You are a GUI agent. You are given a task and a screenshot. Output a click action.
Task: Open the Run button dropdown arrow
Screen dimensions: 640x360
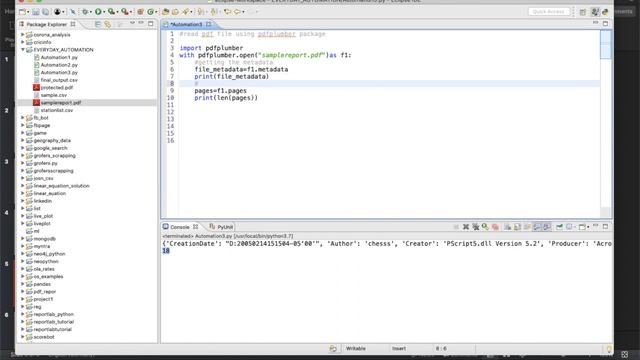[104, 12]
